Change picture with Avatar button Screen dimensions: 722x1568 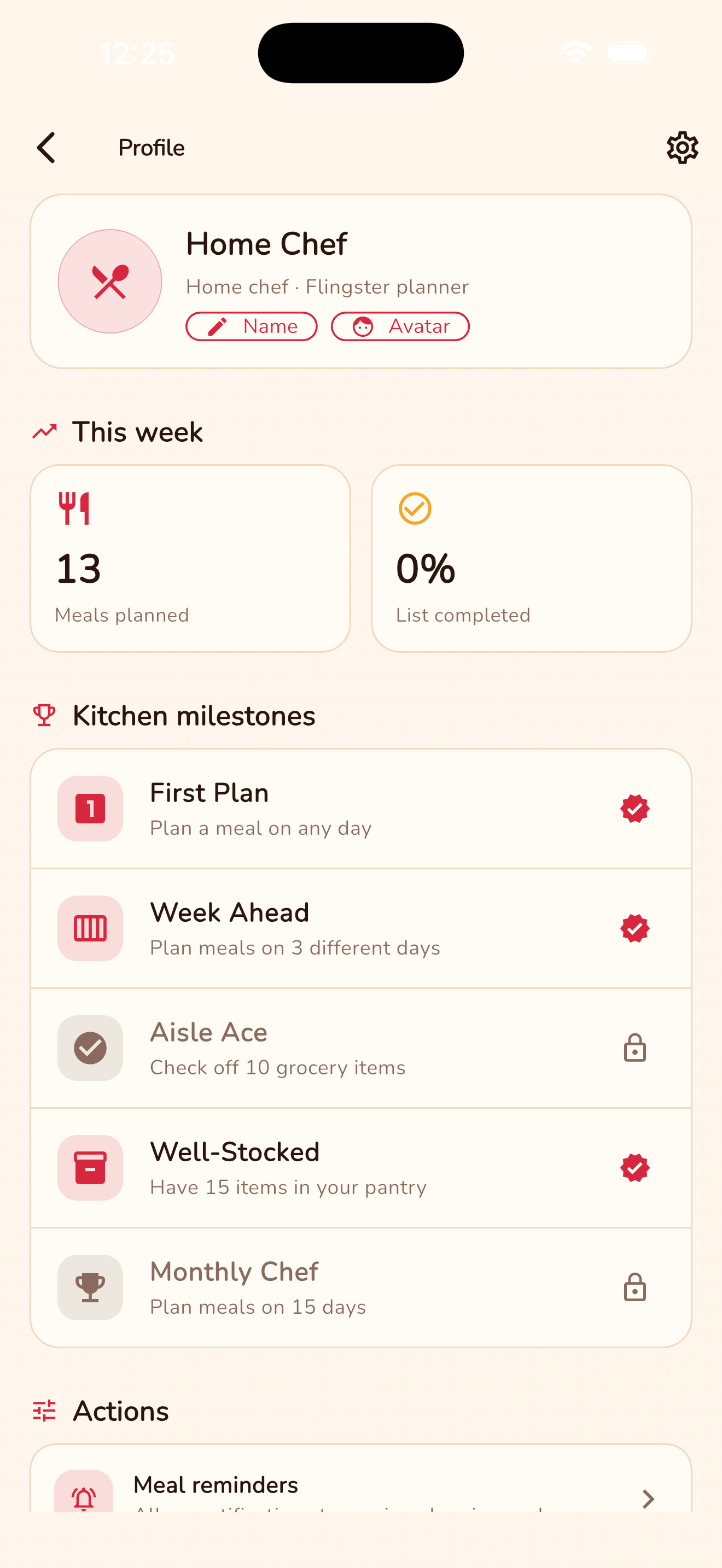click(x=400, y=326)
